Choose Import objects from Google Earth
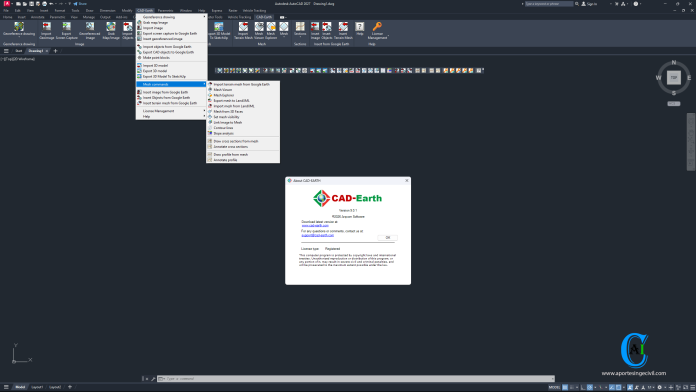Image resolution: width=696 pixels, height=392 pixels. (172, 47)
